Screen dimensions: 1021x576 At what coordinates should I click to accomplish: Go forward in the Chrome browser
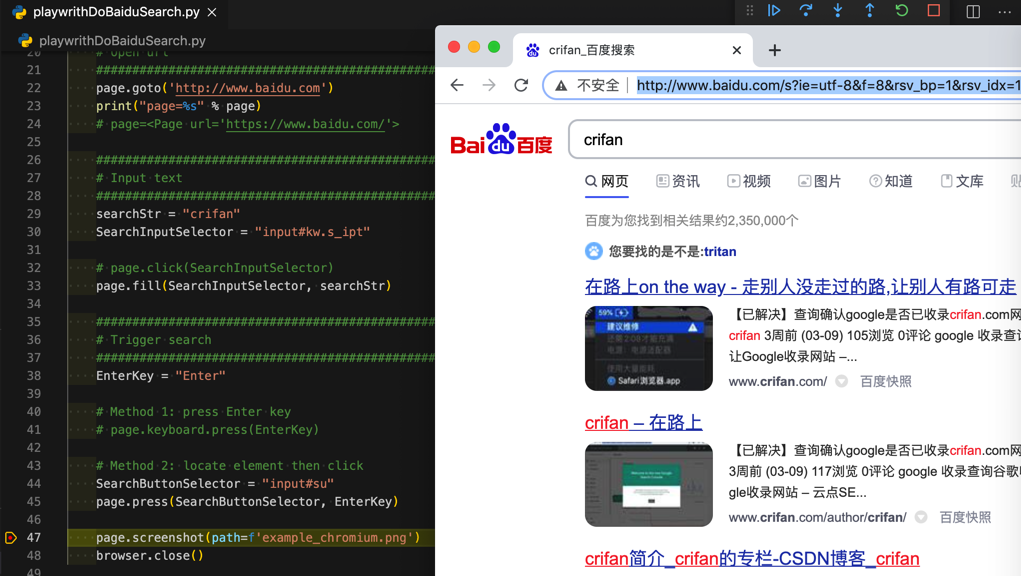[489, 85]
